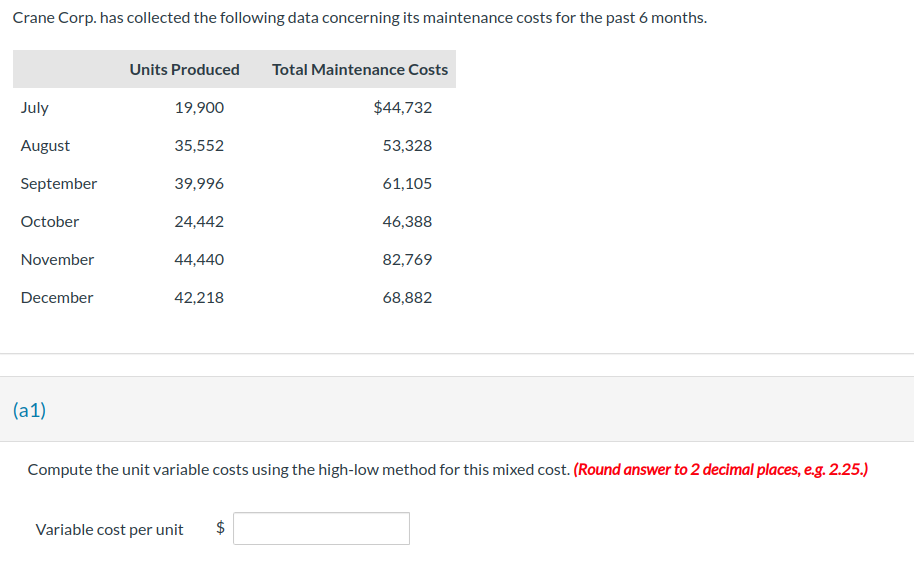The width and height of the screenshot is (914, 576).
Task: Select the Units Produced column header
Action: point(184,69)
